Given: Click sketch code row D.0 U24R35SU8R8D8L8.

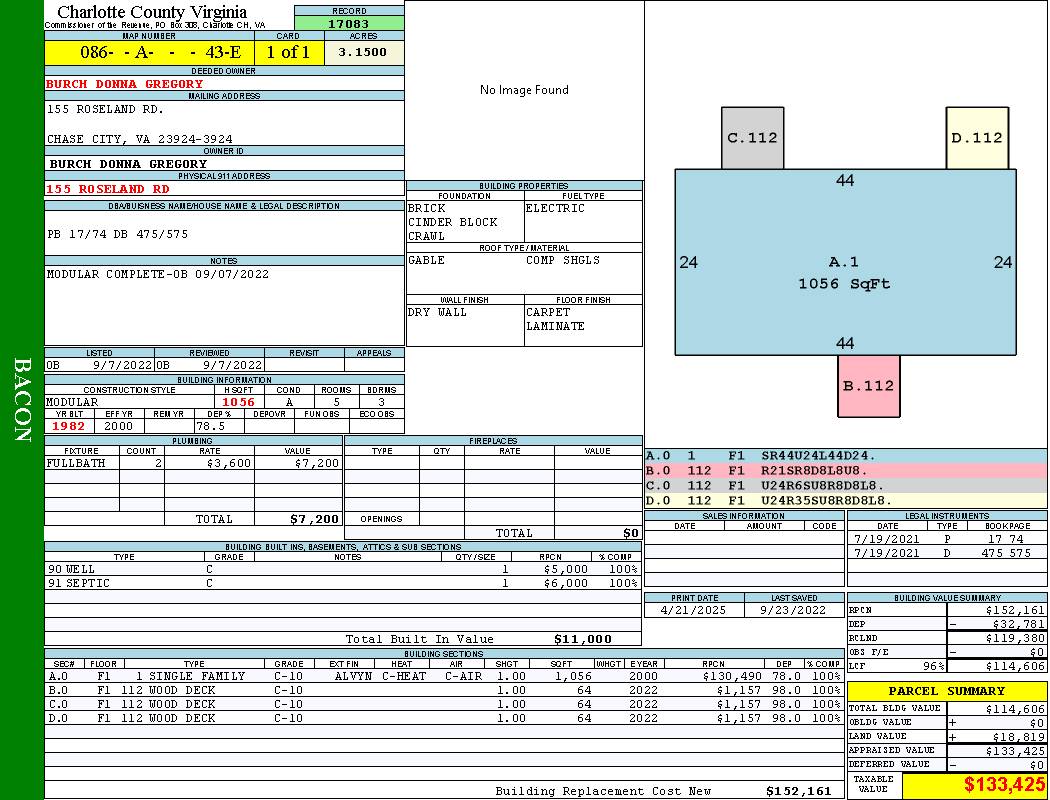Looking at the screenshot, I should 846,500.
